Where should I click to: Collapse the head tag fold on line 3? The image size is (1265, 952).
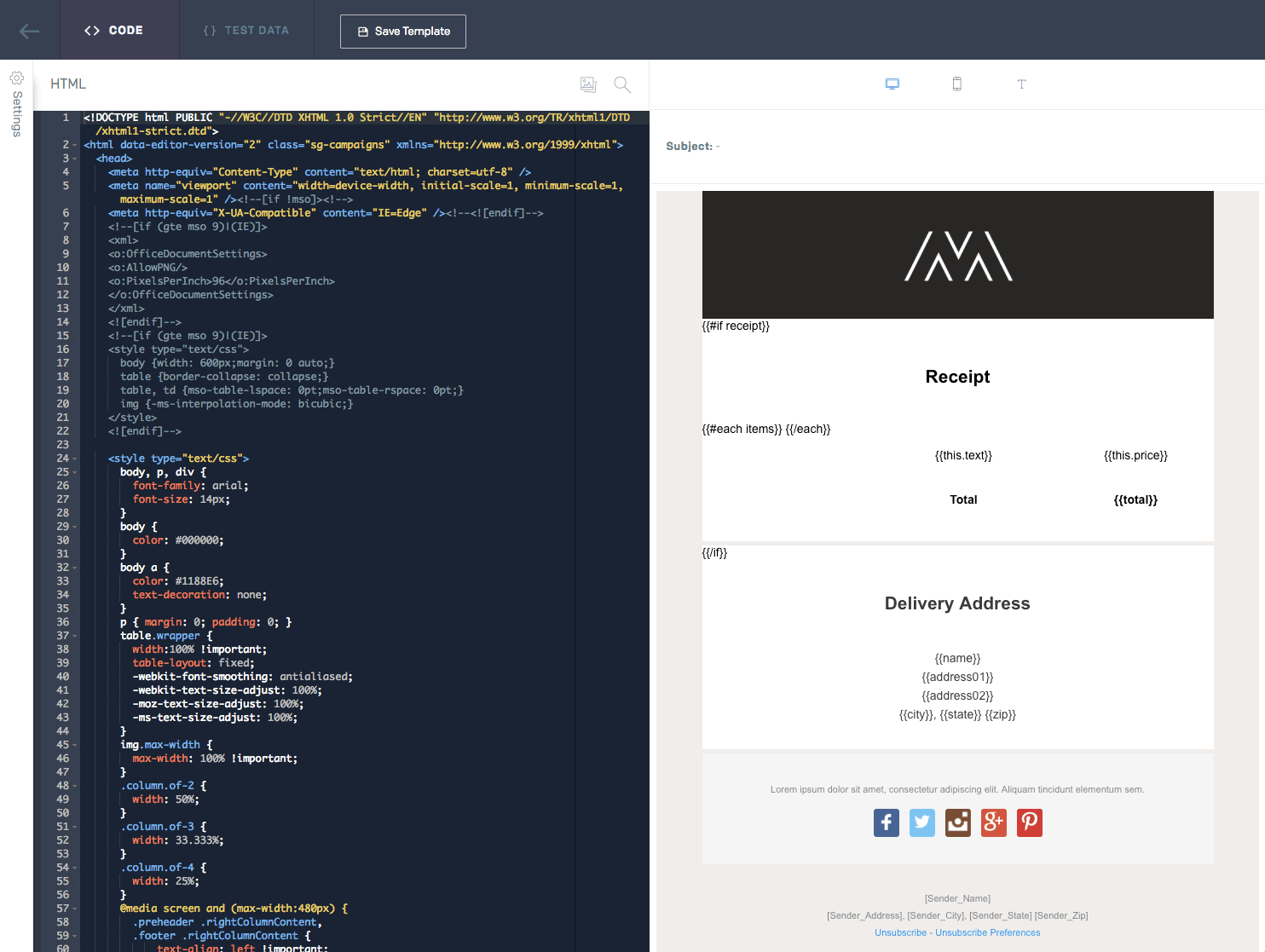click(x=75, y=159)
